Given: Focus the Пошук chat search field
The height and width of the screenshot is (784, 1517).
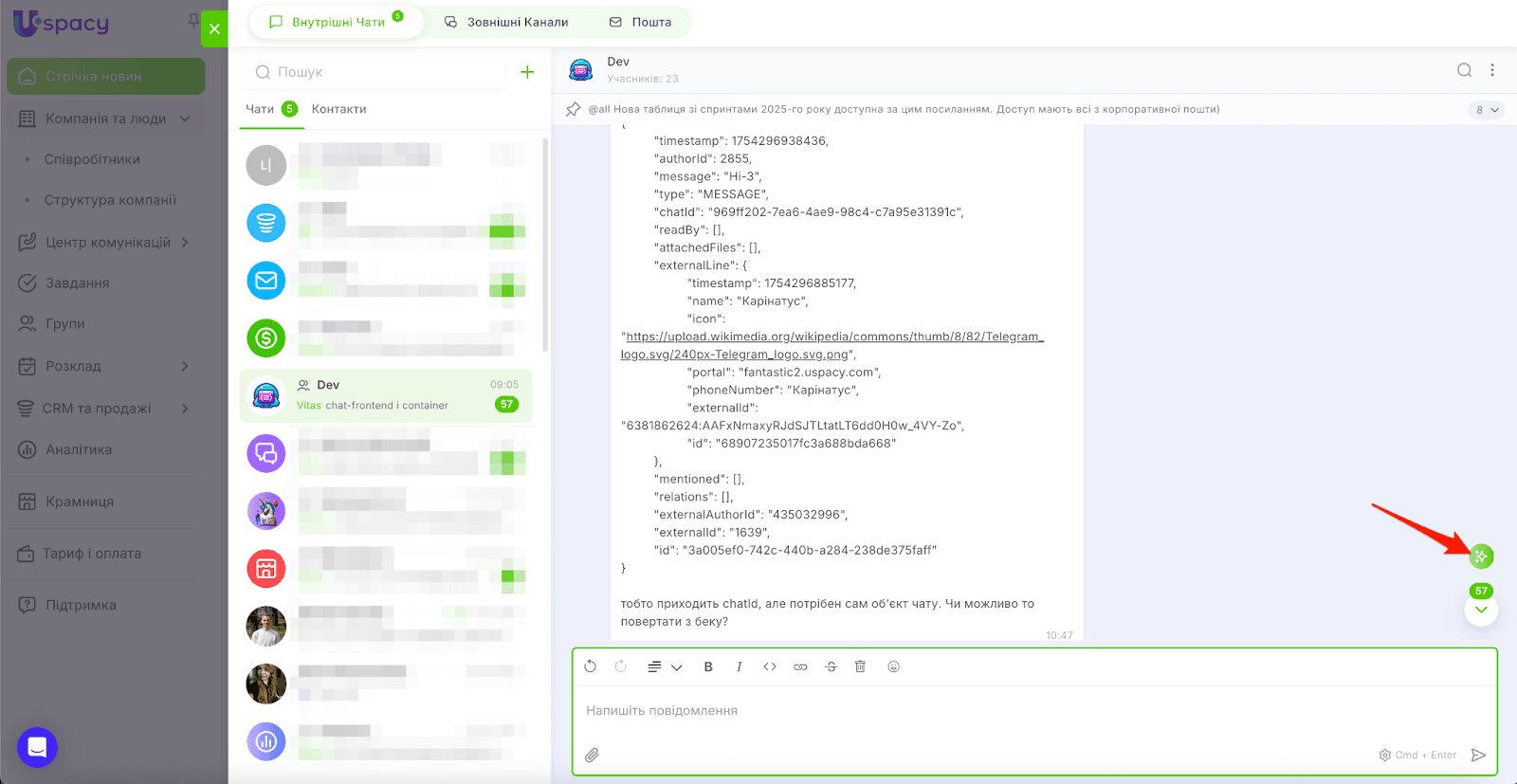Looking at the screenshot, I should [x=375, y=72].
